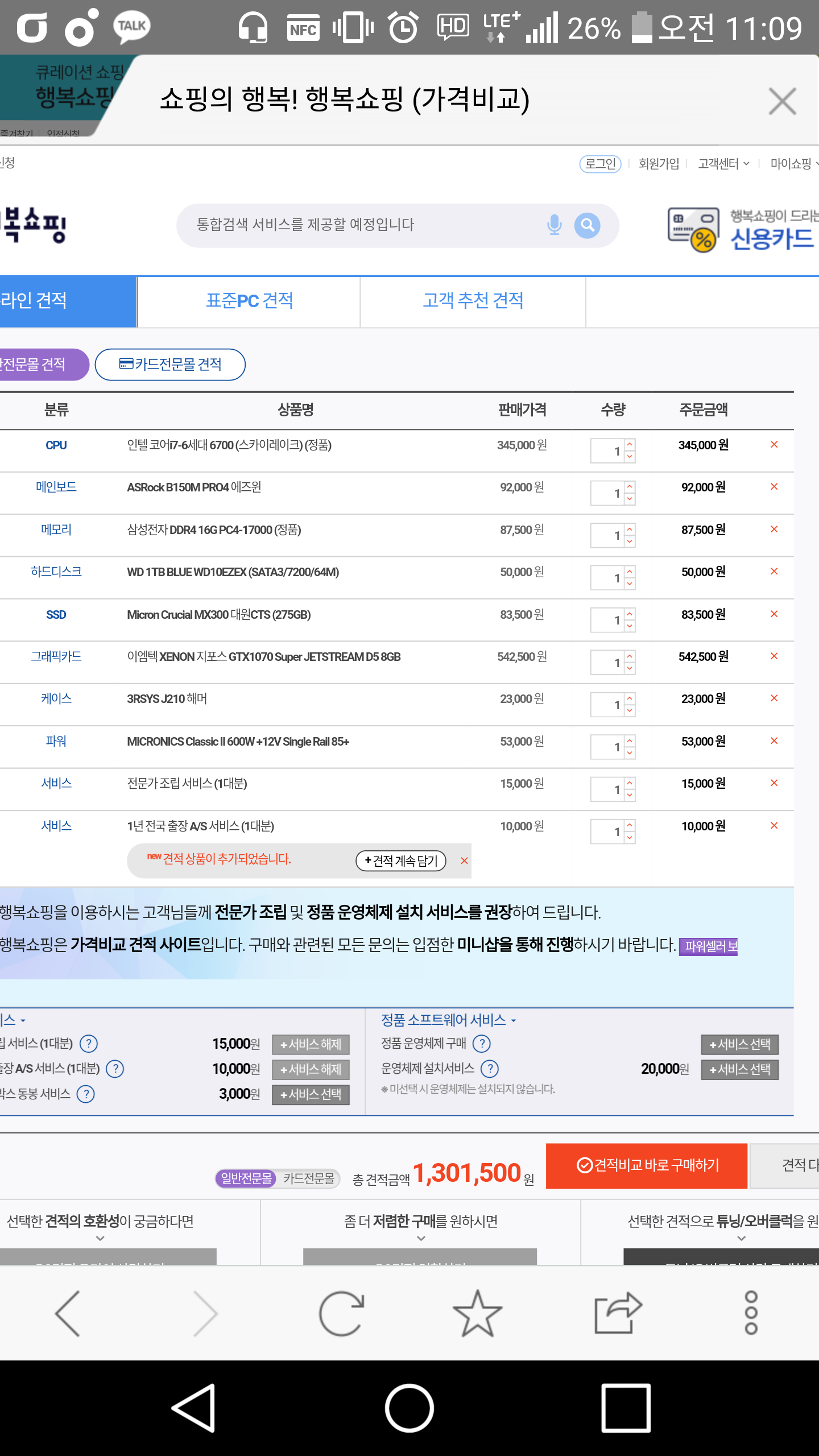Expand 좀 더 저렴한 구매 chevron

pos(421,1238)
